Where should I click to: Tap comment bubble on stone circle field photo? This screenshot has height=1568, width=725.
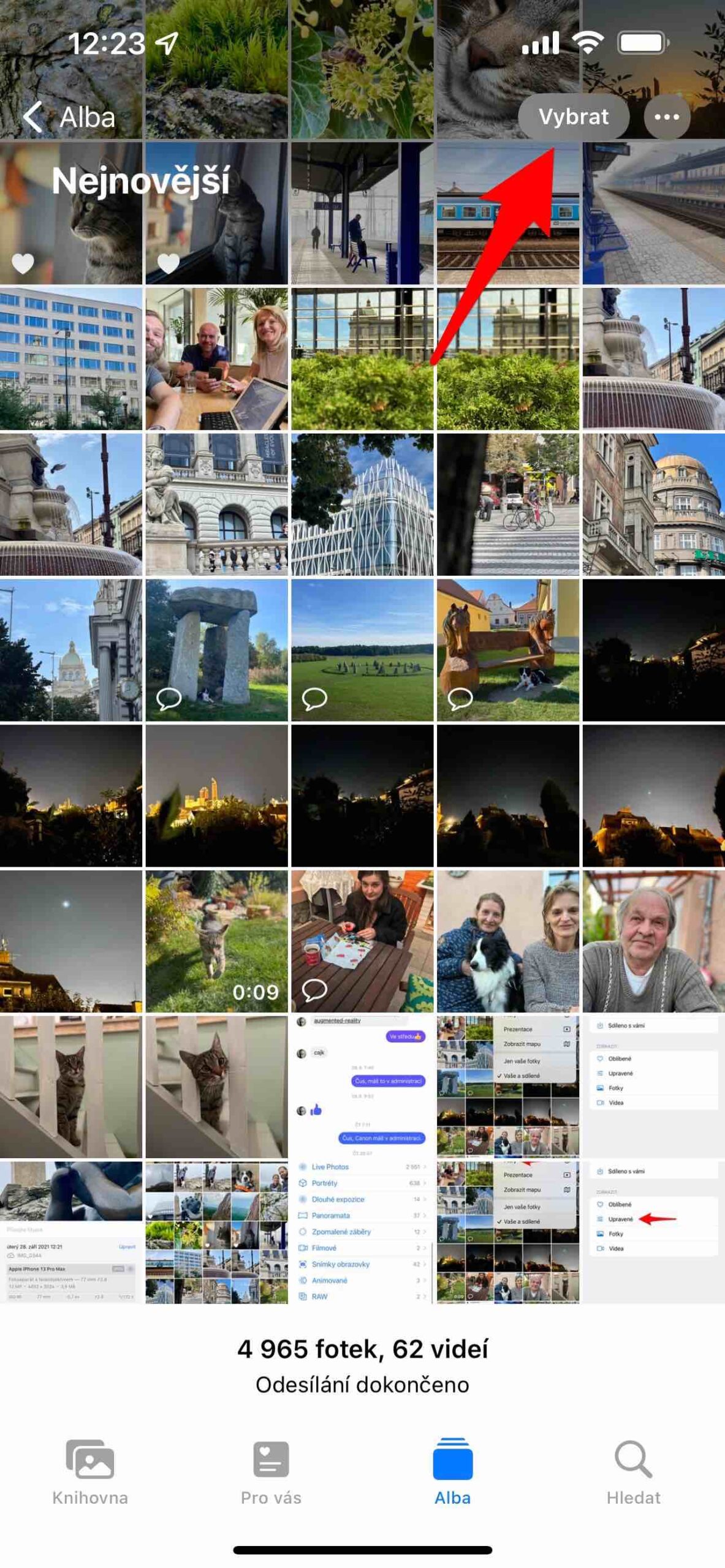click(x=314, y=698)
